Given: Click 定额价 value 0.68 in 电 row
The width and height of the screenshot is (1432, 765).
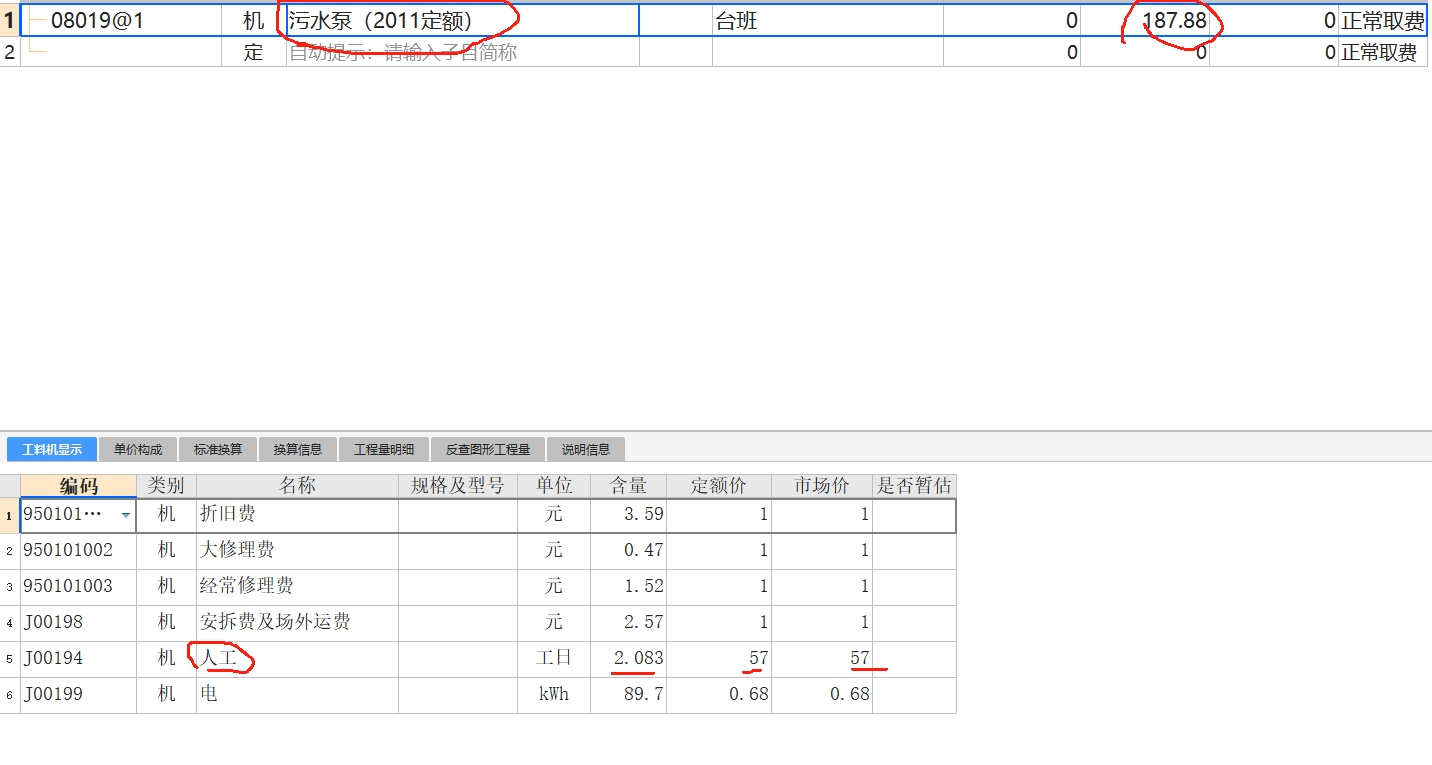Looking at the screenshot, I should tap(719, 695).
